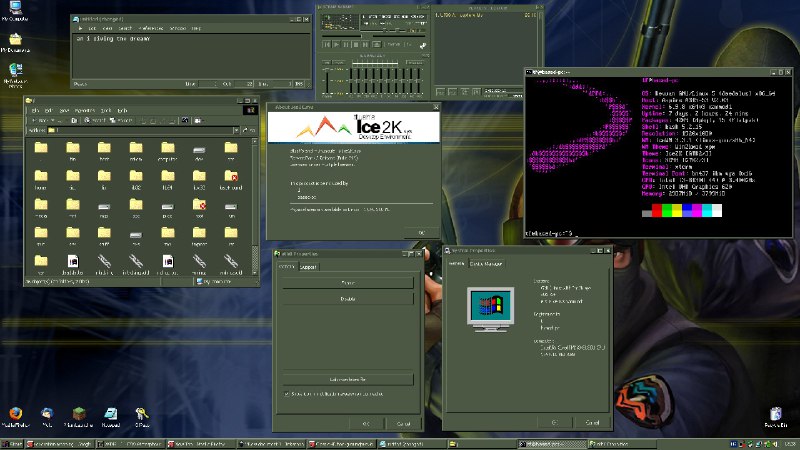This screenshot has width=800, height=450.
Task: Click the file manager's vertical scrollbar
Action: pos(255,207)
